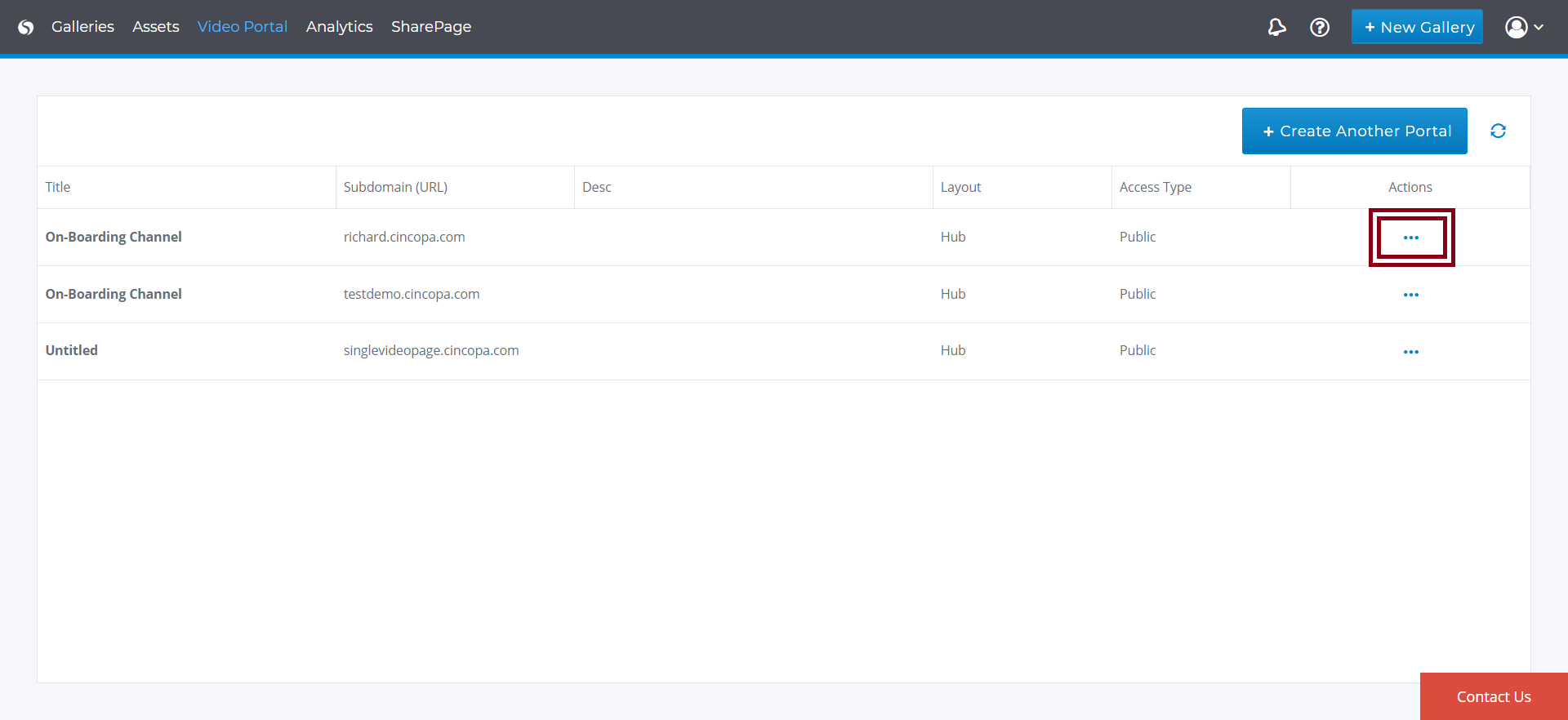The height and width of the screenshot is (720, 1568).
Task: Click the New Gallery button
Action: click(x=1417, y=27)
